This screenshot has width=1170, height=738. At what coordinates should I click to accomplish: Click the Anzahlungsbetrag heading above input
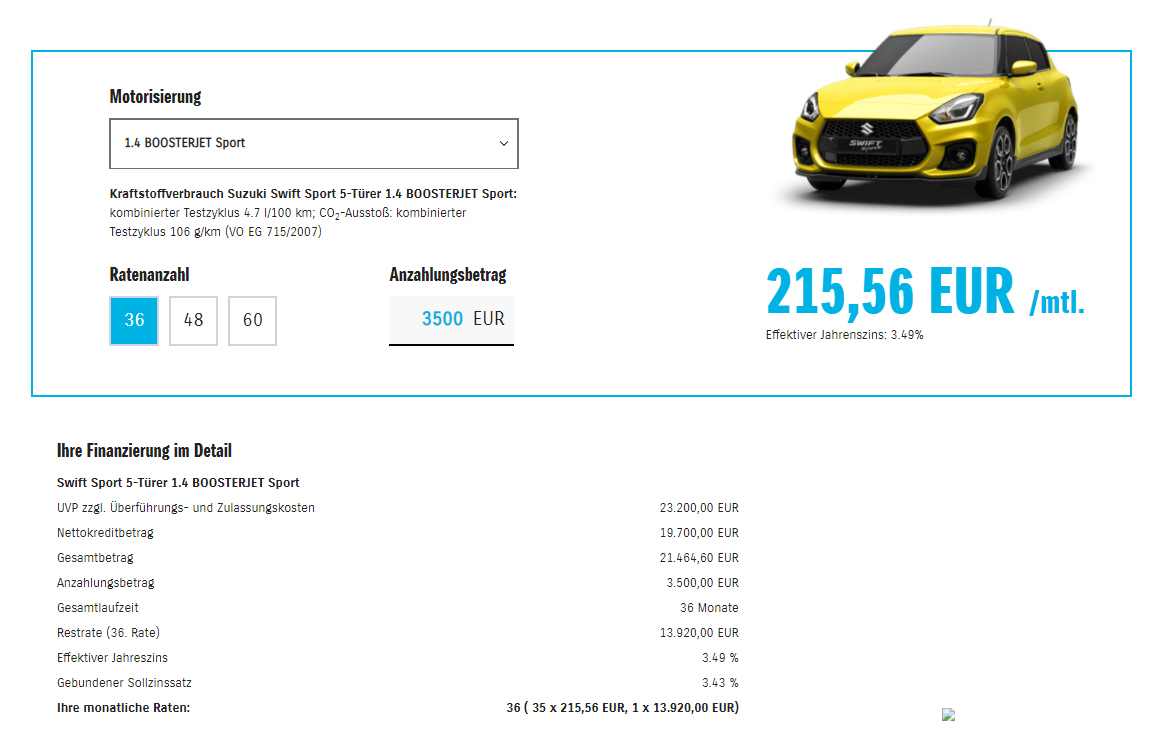[x=448, y=275]
